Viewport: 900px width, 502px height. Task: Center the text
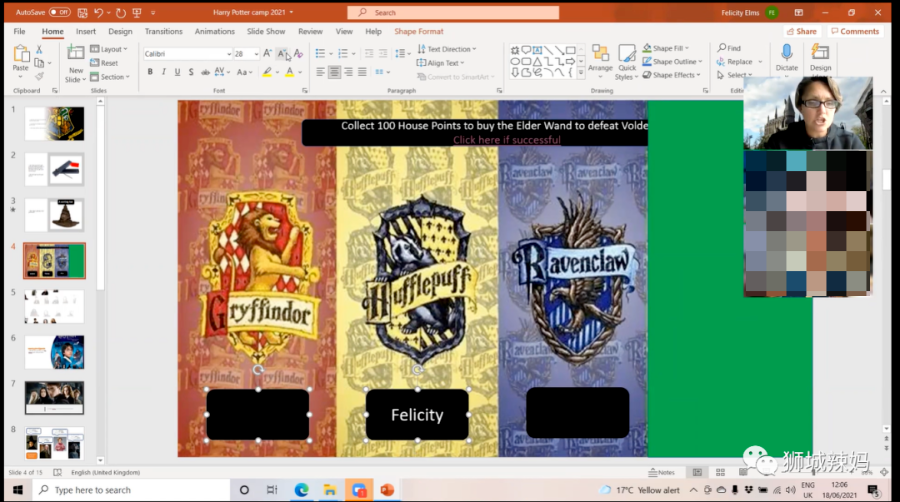click(x=334, y=72)
